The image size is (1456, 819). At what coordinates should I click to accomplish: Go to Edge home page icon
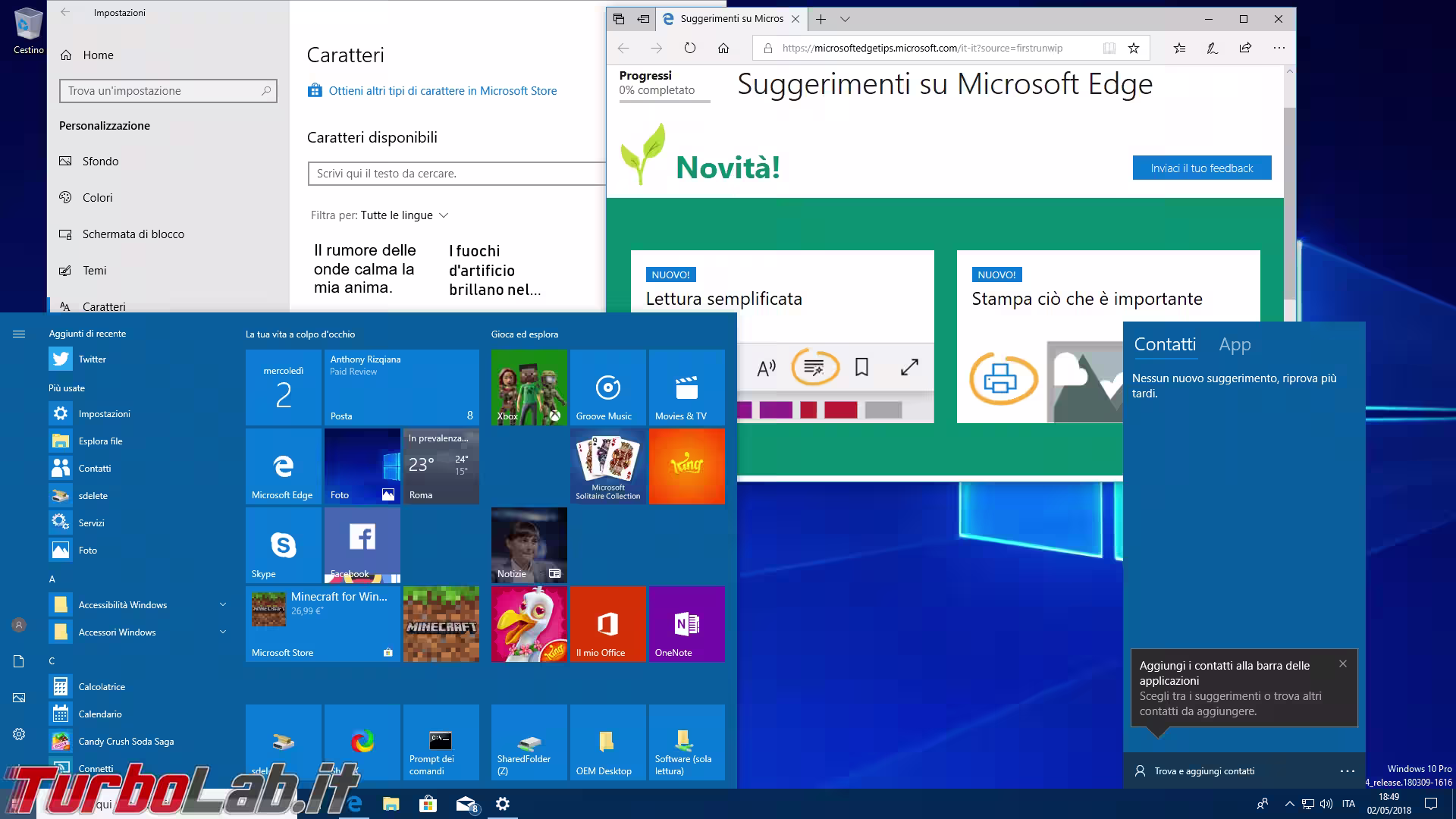(723, 48)
